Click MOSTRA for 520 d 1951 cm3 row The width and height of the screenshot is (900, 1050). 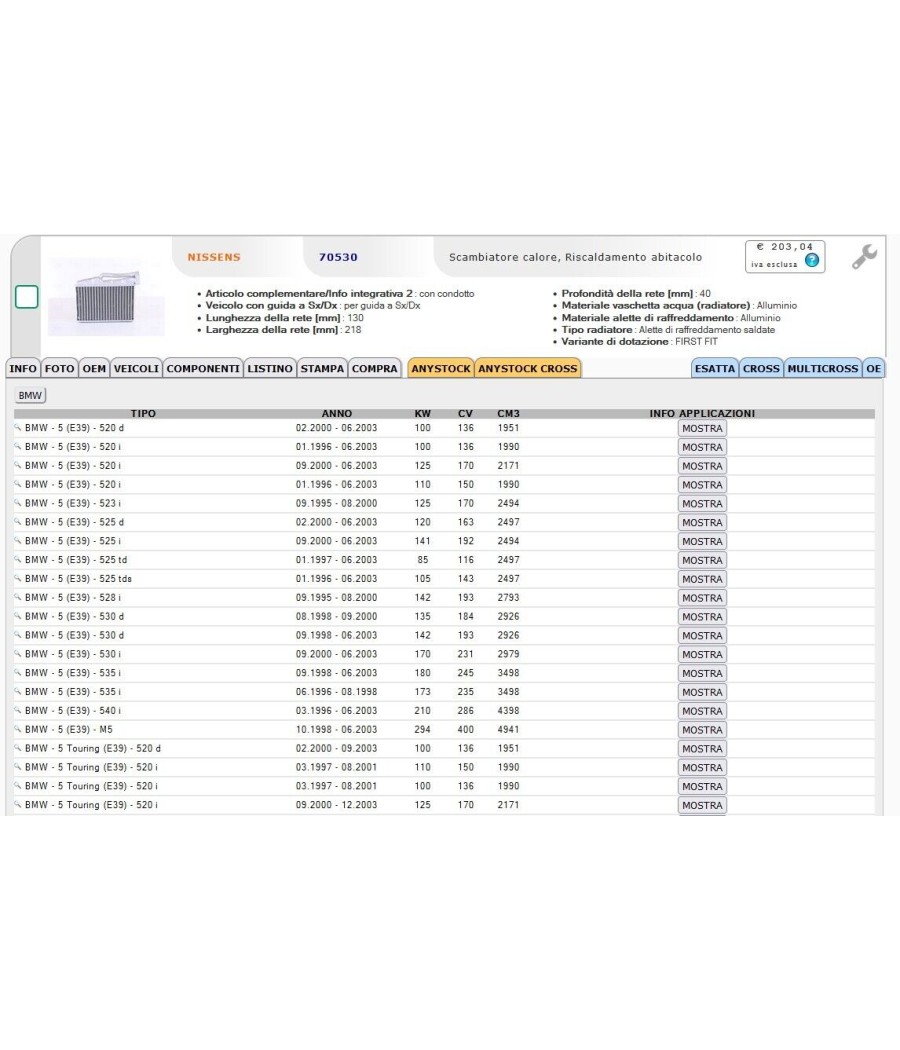pyautogui.click(x=702, y=429)
